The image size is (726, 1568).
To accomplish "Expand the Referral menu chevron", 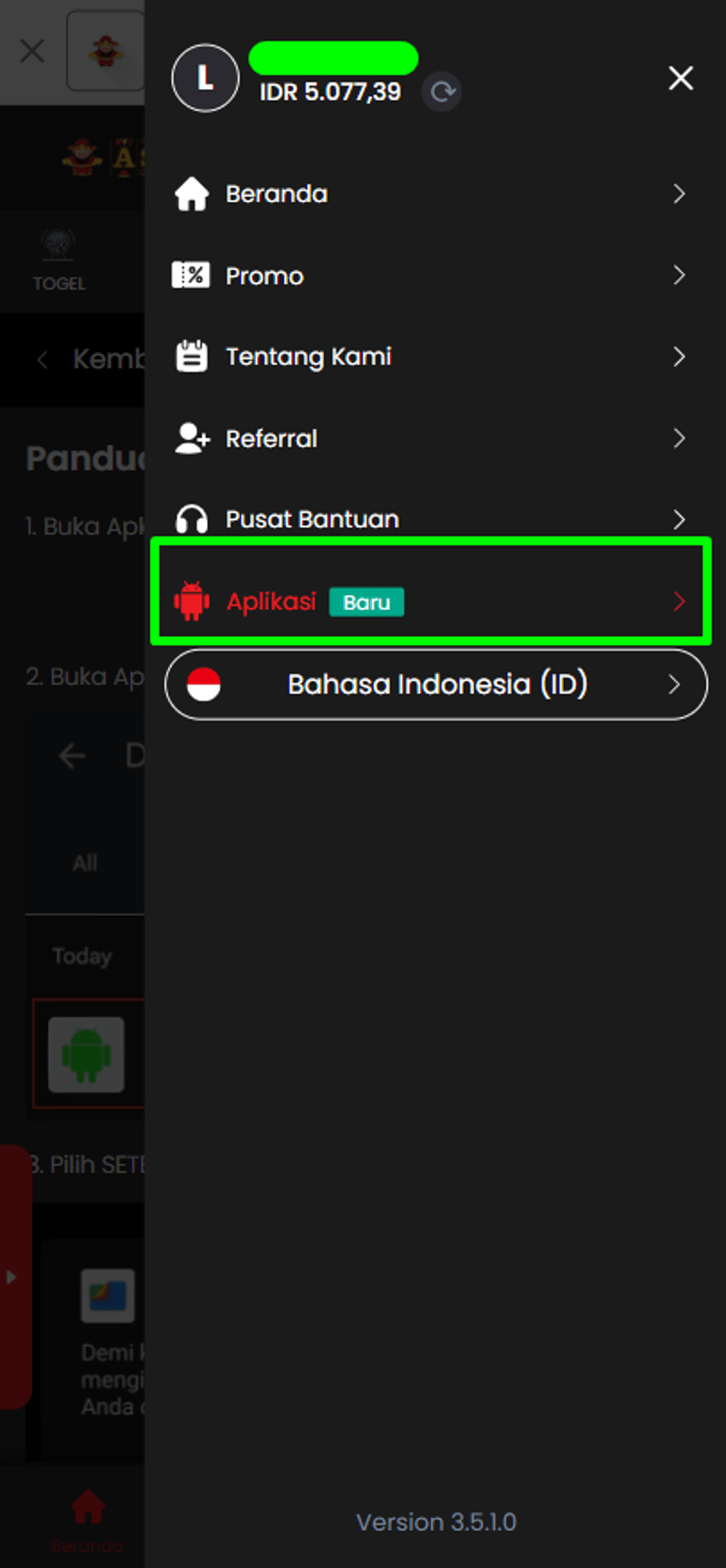I will pyautogui.click(x=680, y=438).
